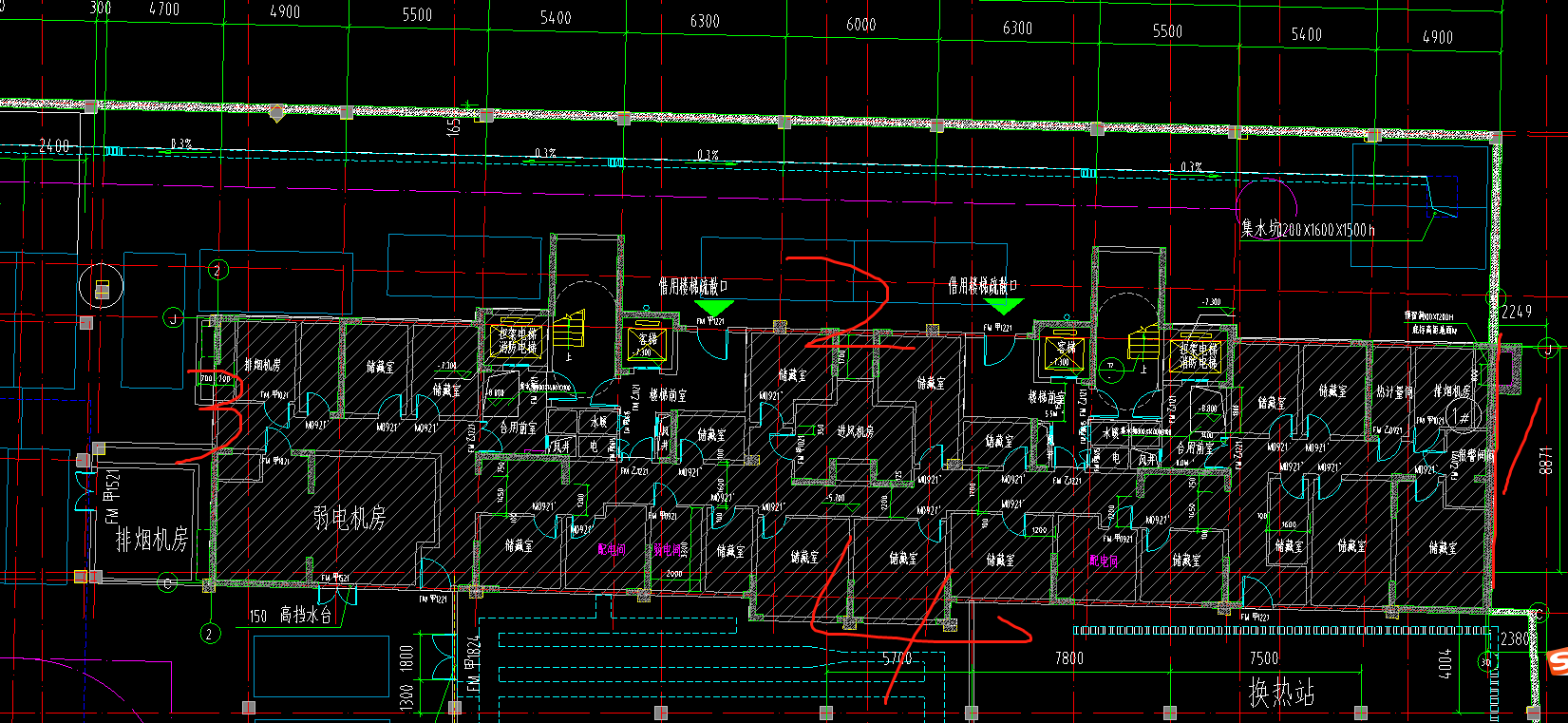Click the circled 1# marker
The width and height of the screenshot is (1568, 723).
pyautogui.click(x=1463, y=416)
